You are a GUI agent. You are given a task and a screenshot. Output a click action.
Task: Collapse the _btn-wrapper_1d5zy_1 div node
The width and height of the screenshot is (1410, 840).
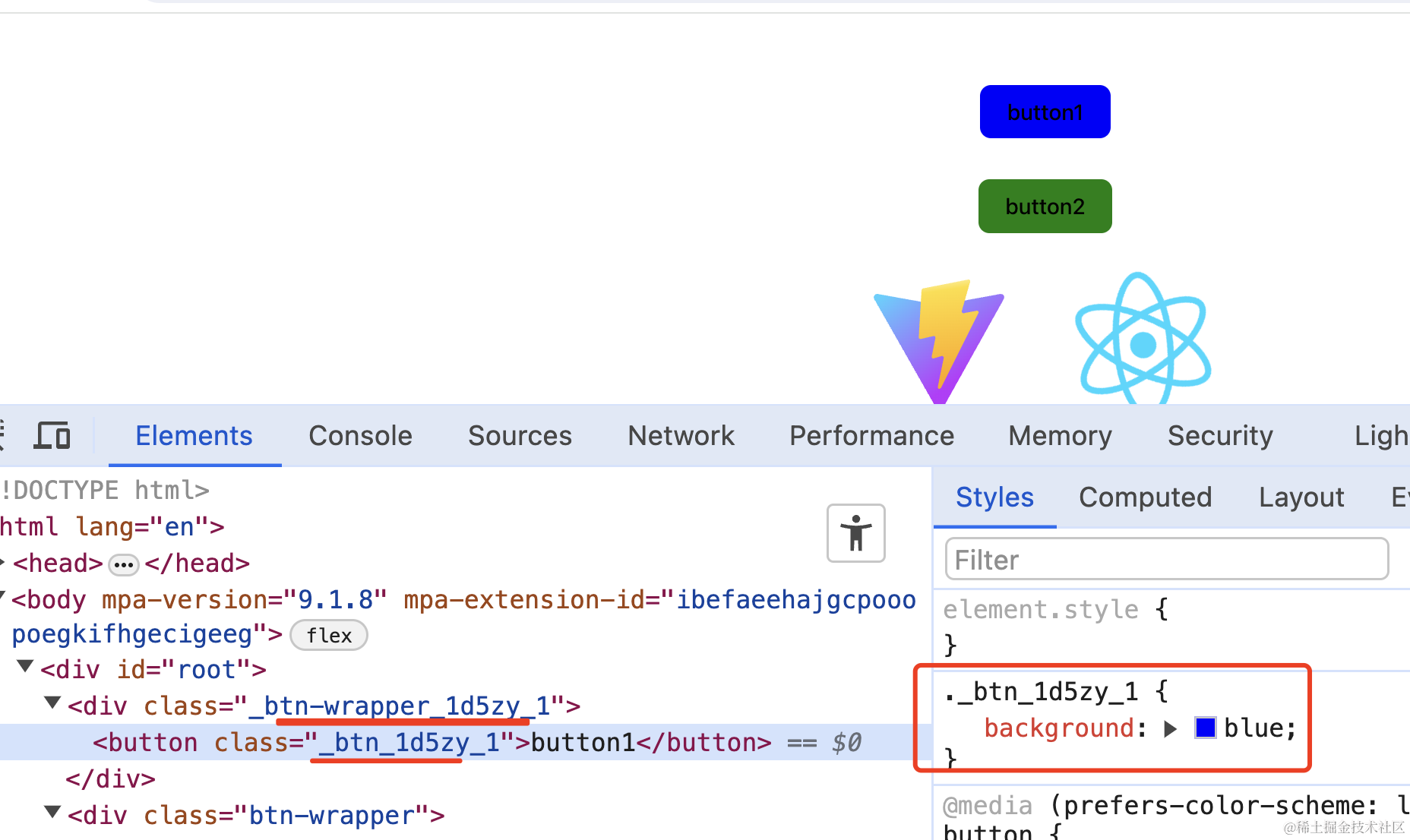52,703
